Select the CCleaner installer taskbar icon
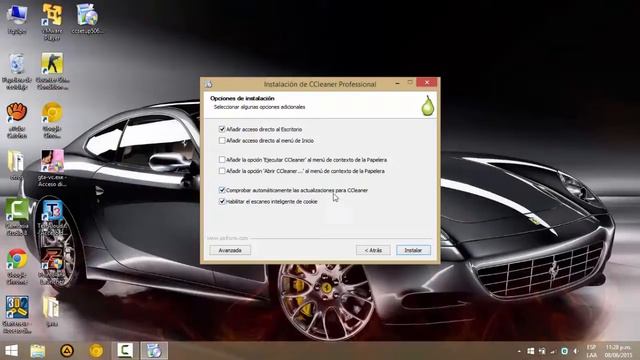 click(x=154, y=351)
